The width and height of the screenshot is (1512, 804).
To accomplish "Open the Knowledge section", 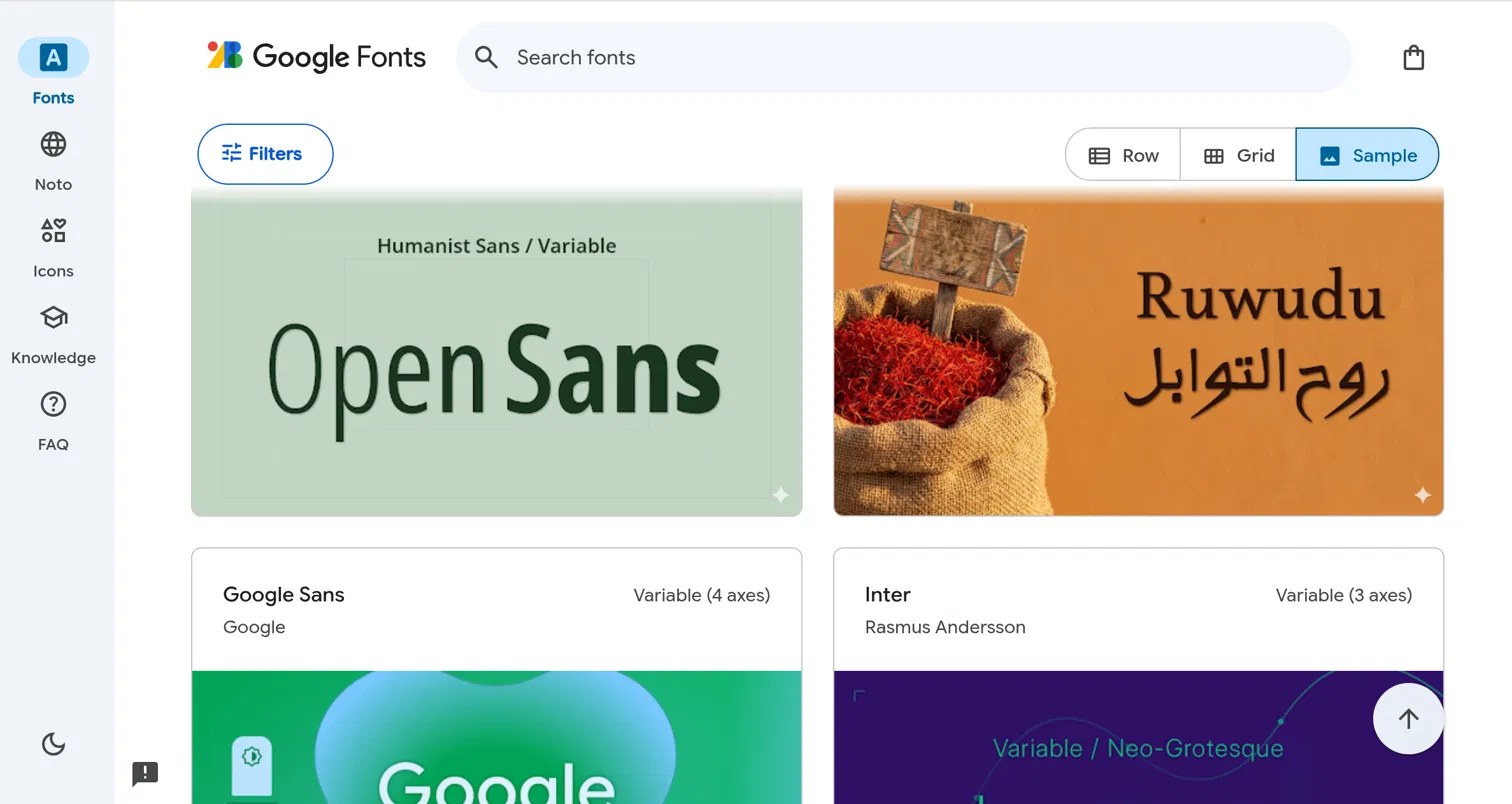I will coord(53,333).
